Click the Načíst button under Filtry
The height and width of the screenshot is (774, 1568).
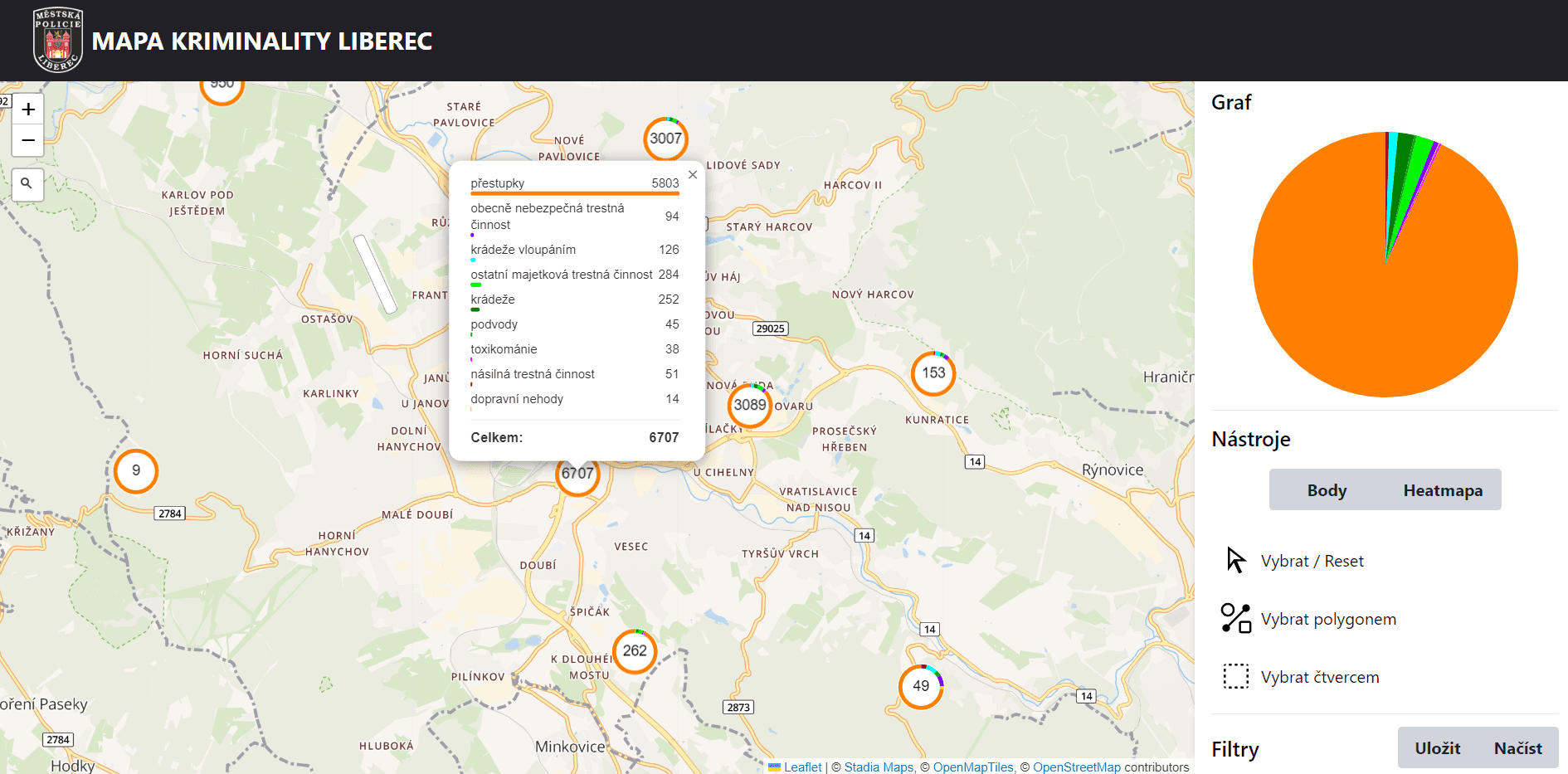[1519, 747]
